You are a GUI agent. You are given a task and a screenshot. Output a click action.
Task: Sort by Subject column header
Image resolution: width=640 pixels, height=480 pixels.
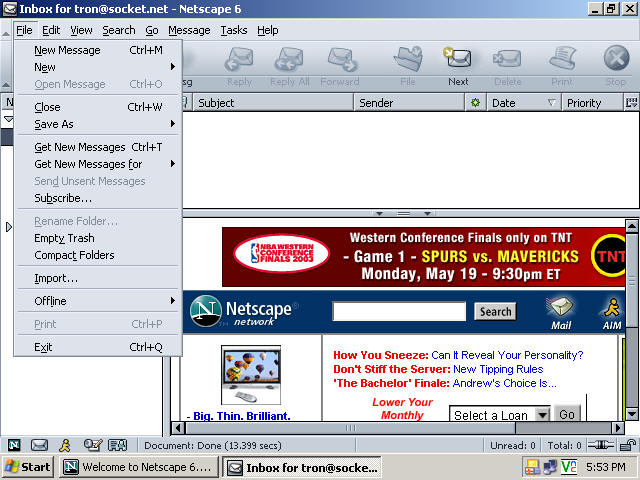pos(273,103)
